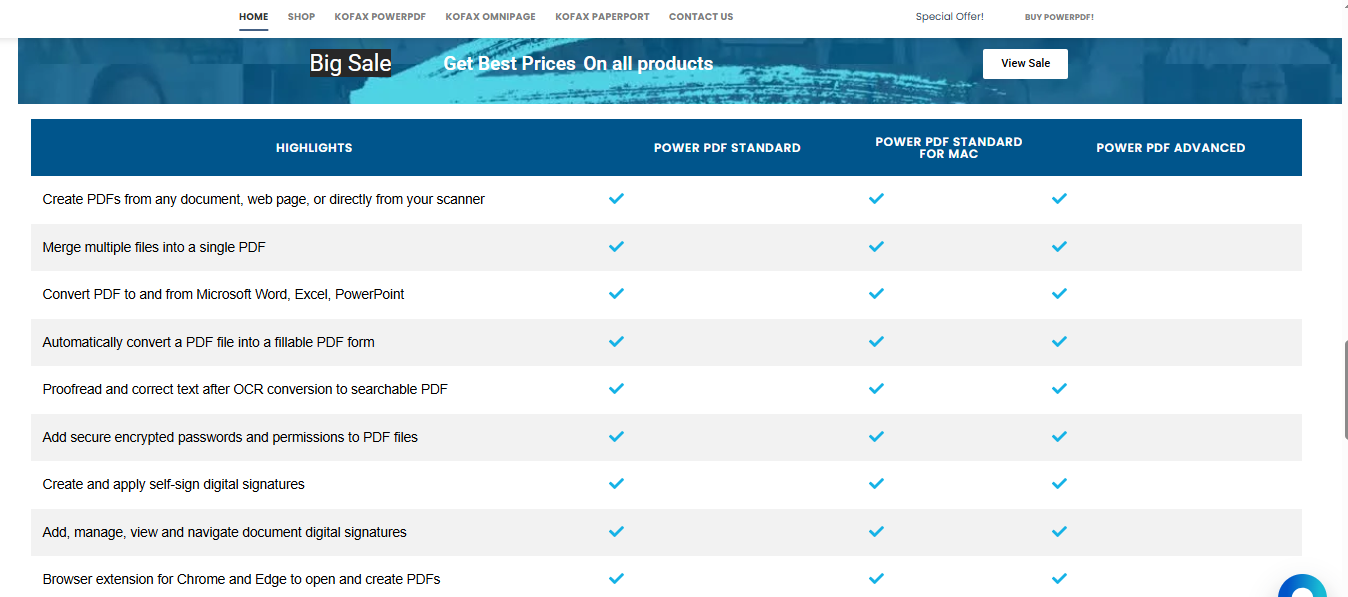This screenshot has width=1348, height=597.
Task: Click Automatically convert a PDF file text
Action: [x=208, y=342]
